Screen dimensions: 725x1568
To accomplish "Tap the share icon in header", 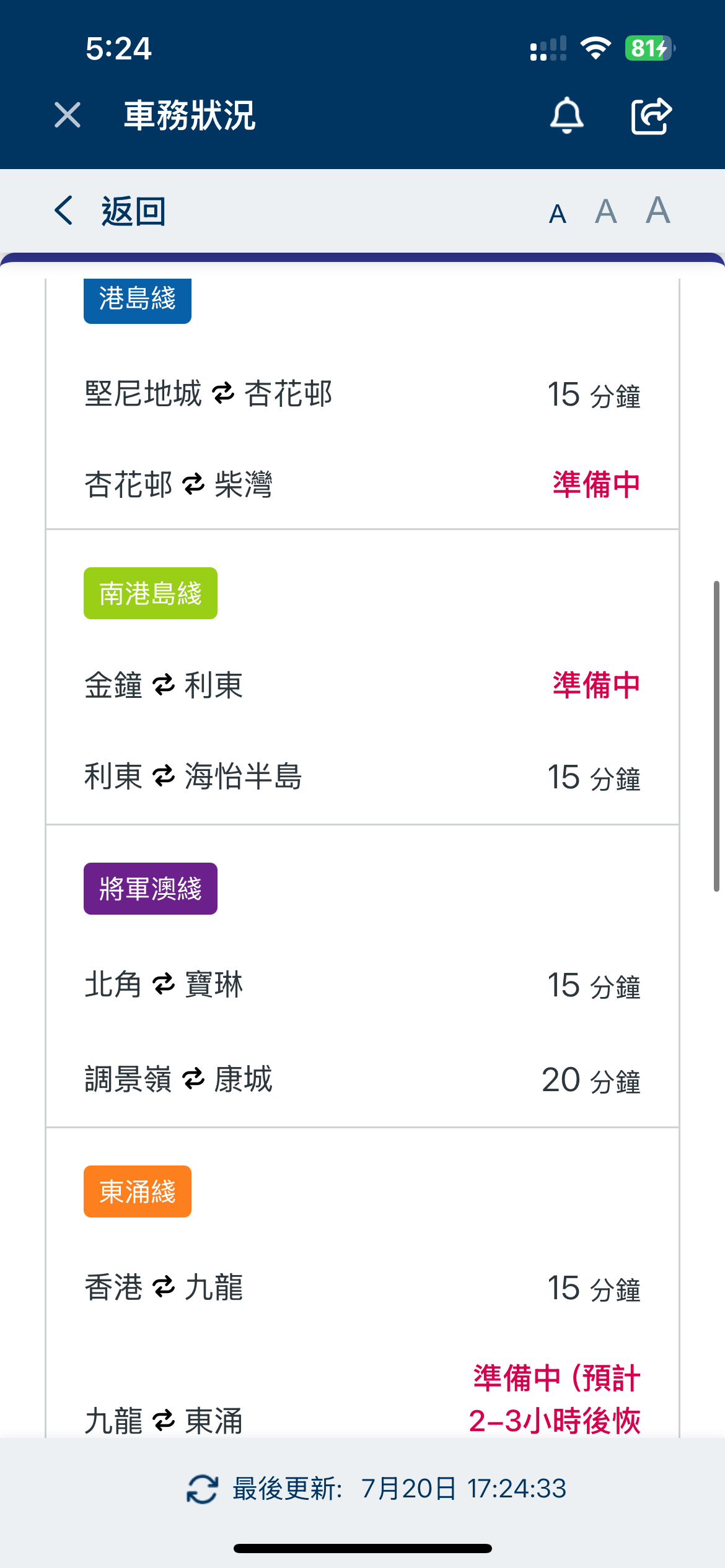I will 651,115.
